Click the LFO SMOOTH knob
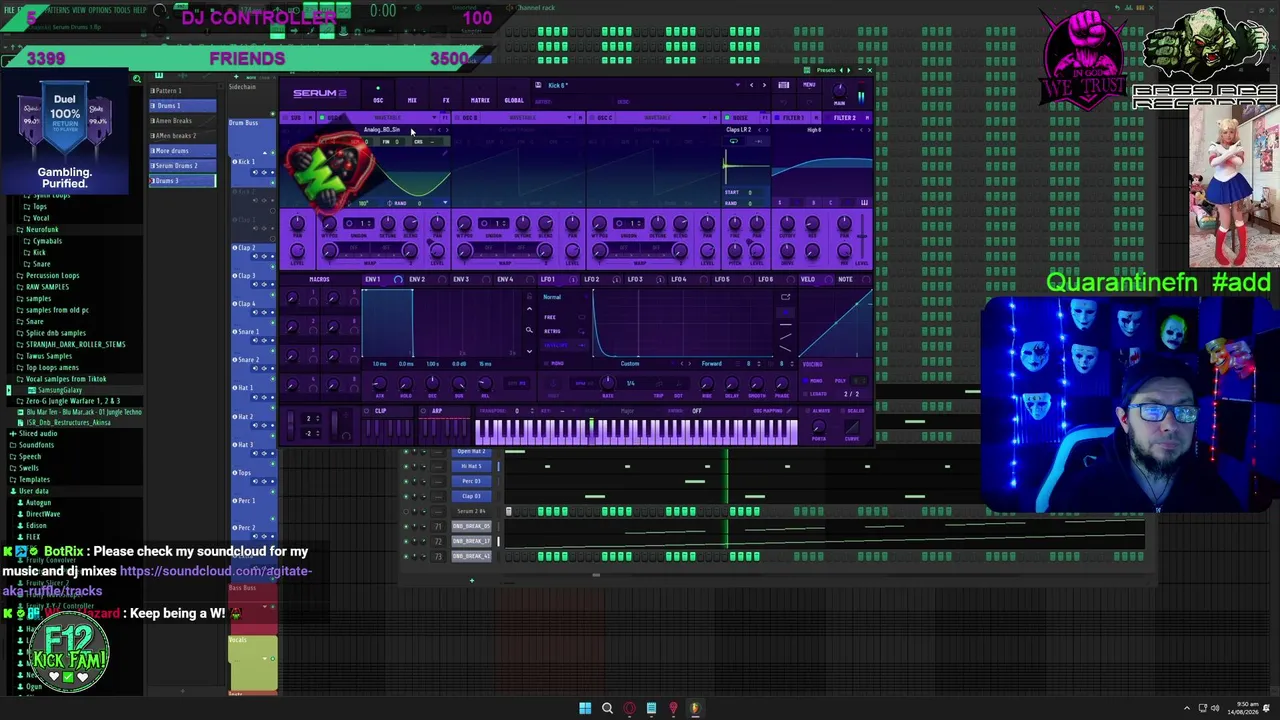The image size is (1280, 720). click(758, 384)
